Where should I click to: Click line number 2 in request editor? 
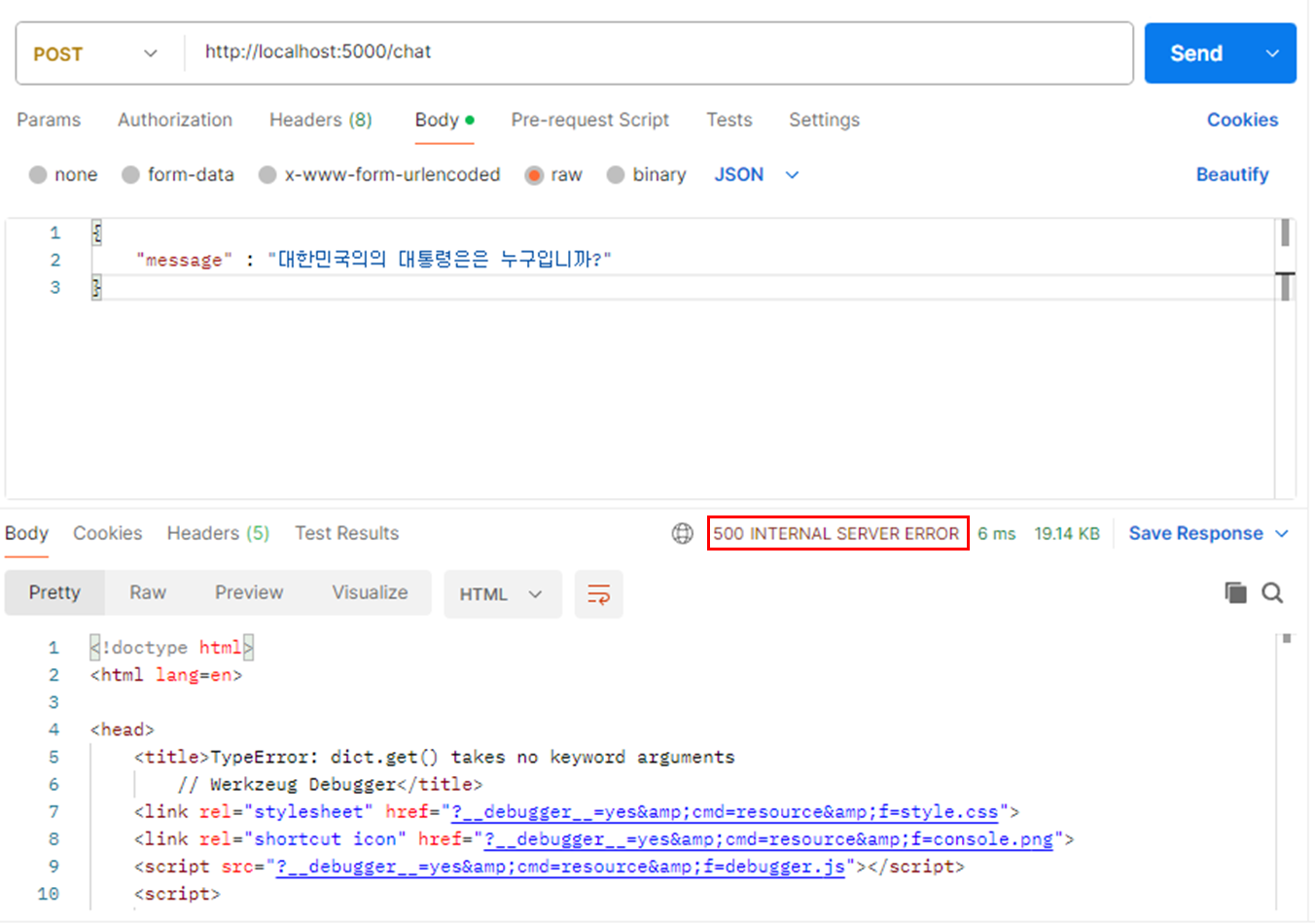(x=55, y=260)
